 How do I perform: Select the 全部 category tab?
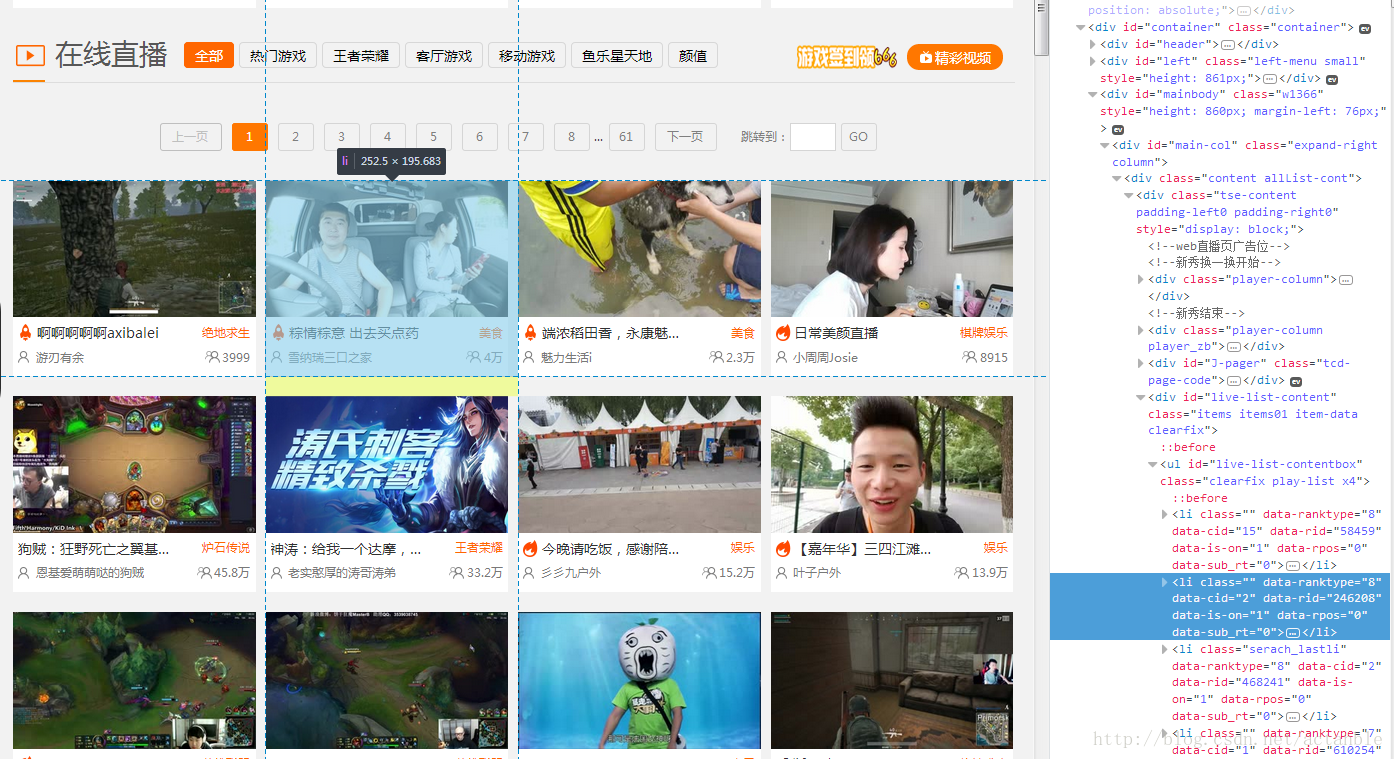click(x=209, y=56)
